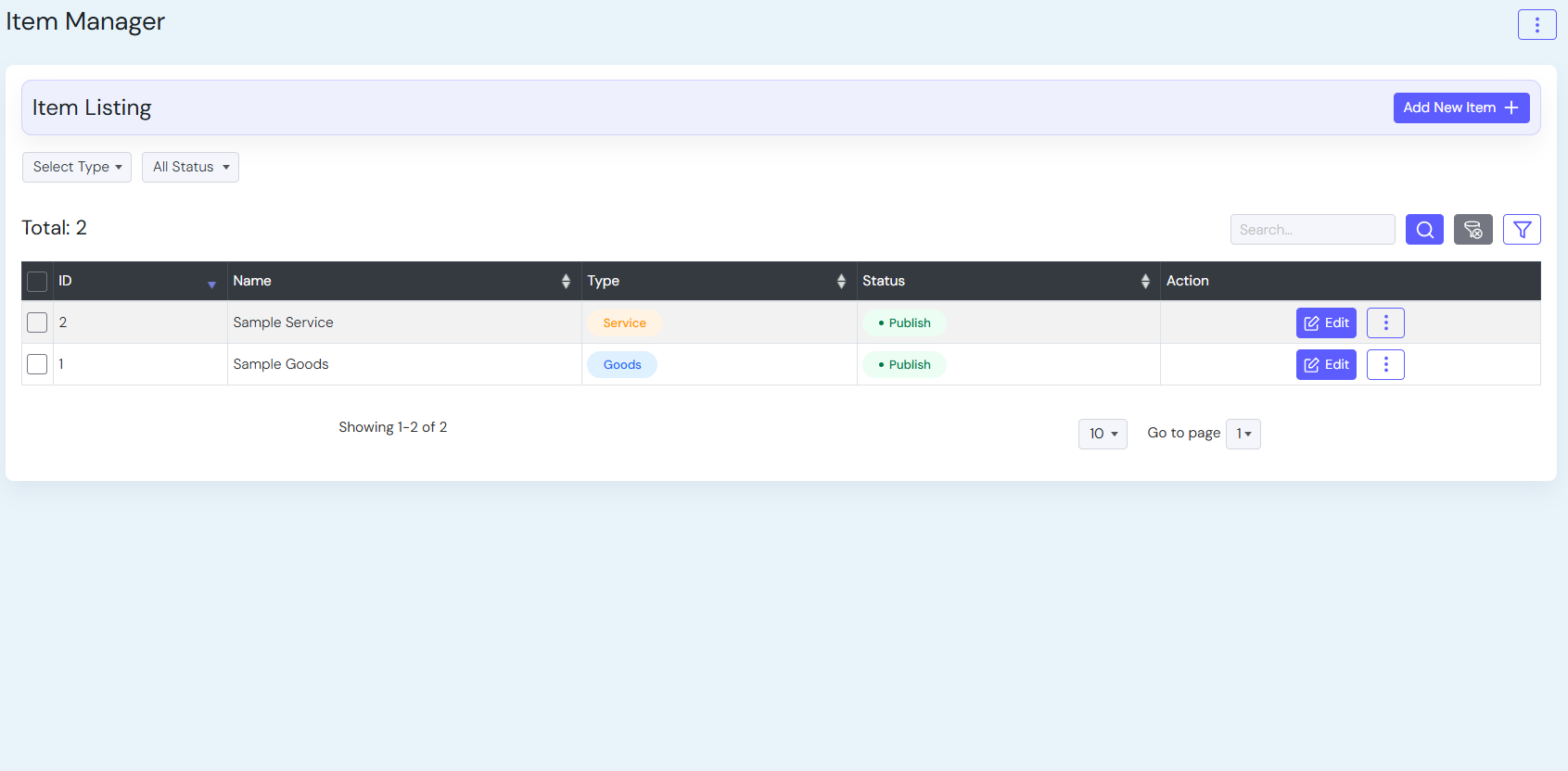Open the rows-per-page 10 dropdown
1568x771 pixels.
tap(1103, 434)
